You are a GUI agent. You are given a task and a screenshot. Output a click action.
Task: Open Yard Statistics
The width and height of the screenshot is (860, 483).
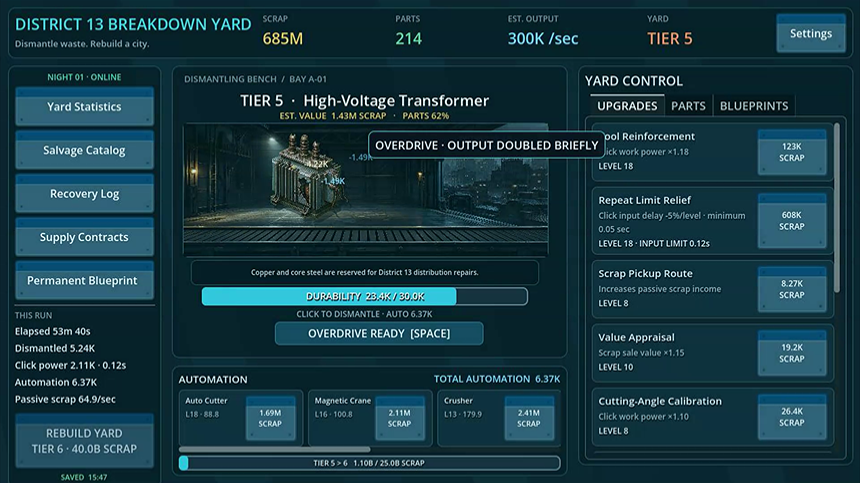click(84, 106)
